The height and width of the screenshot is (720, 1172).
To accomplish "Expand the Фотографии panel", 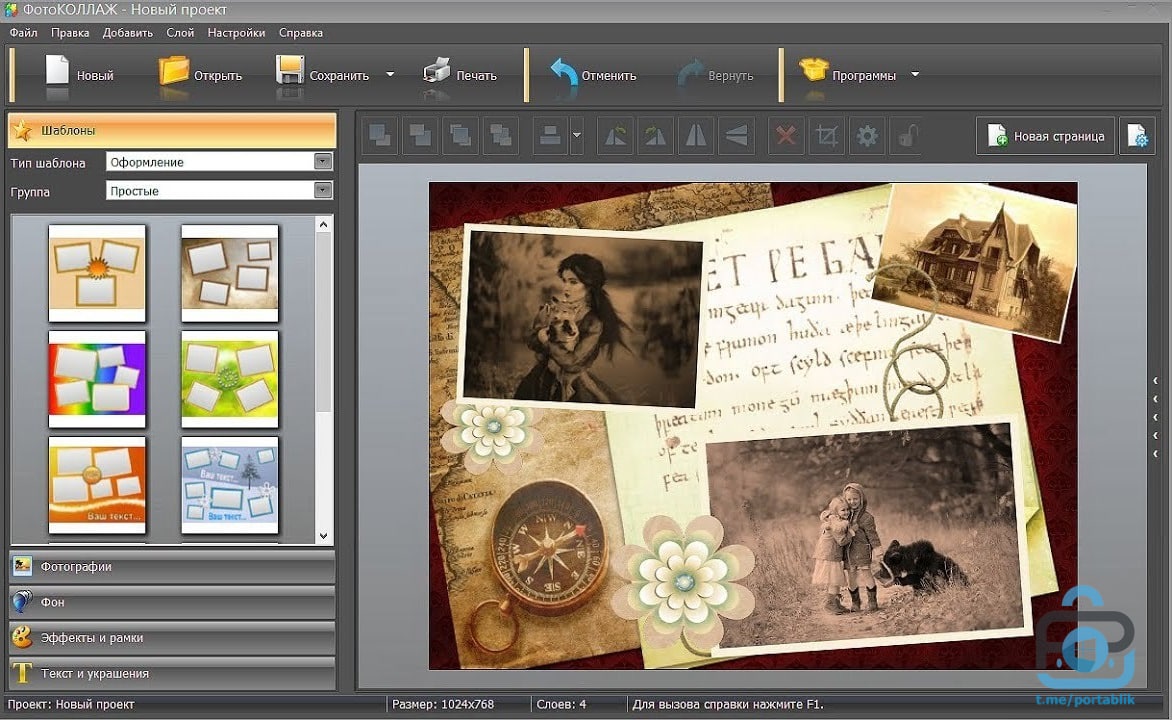I will tap(172, 567).
